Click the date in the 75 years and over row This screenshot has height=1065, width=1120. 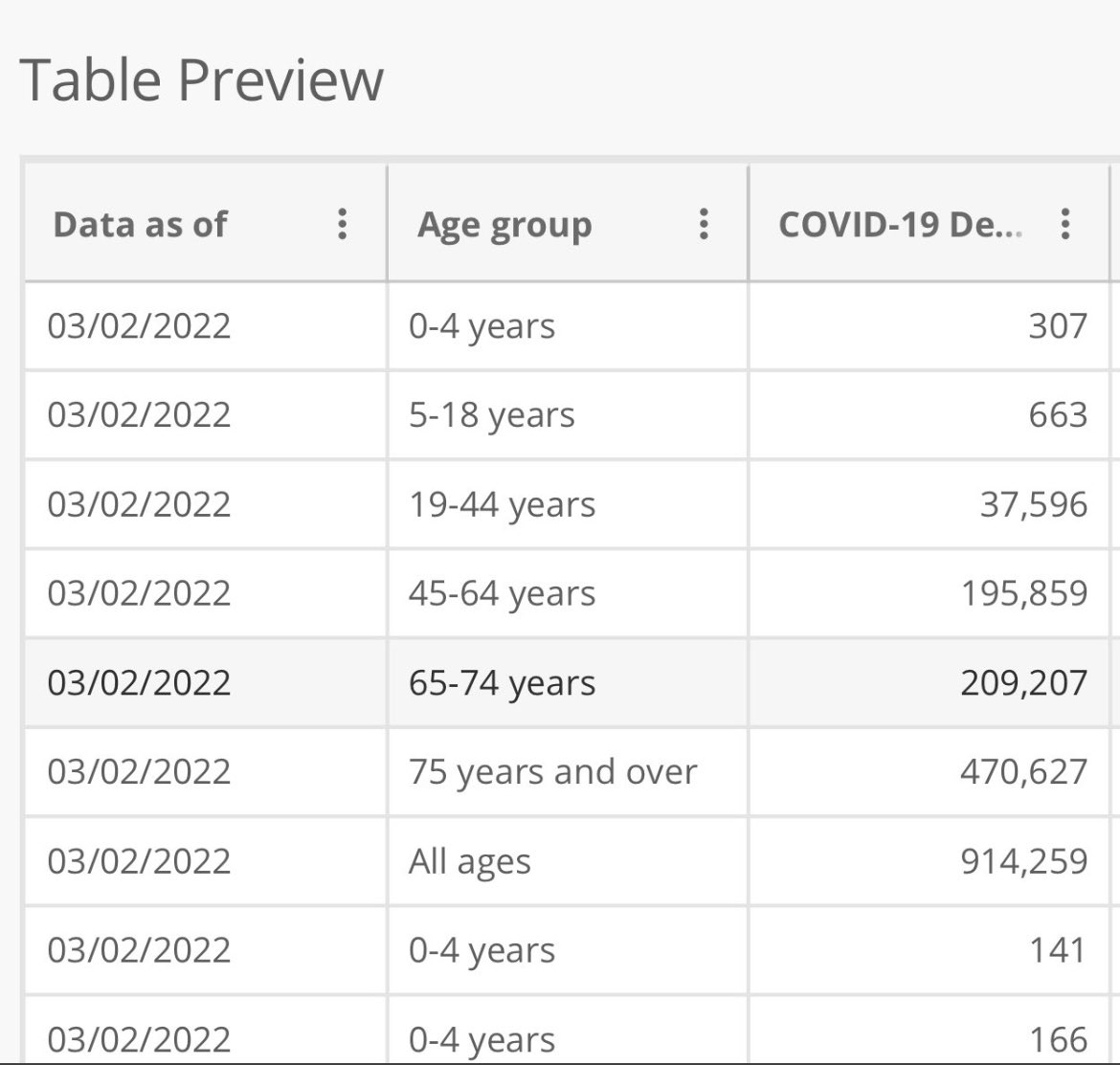click(140, 771)
